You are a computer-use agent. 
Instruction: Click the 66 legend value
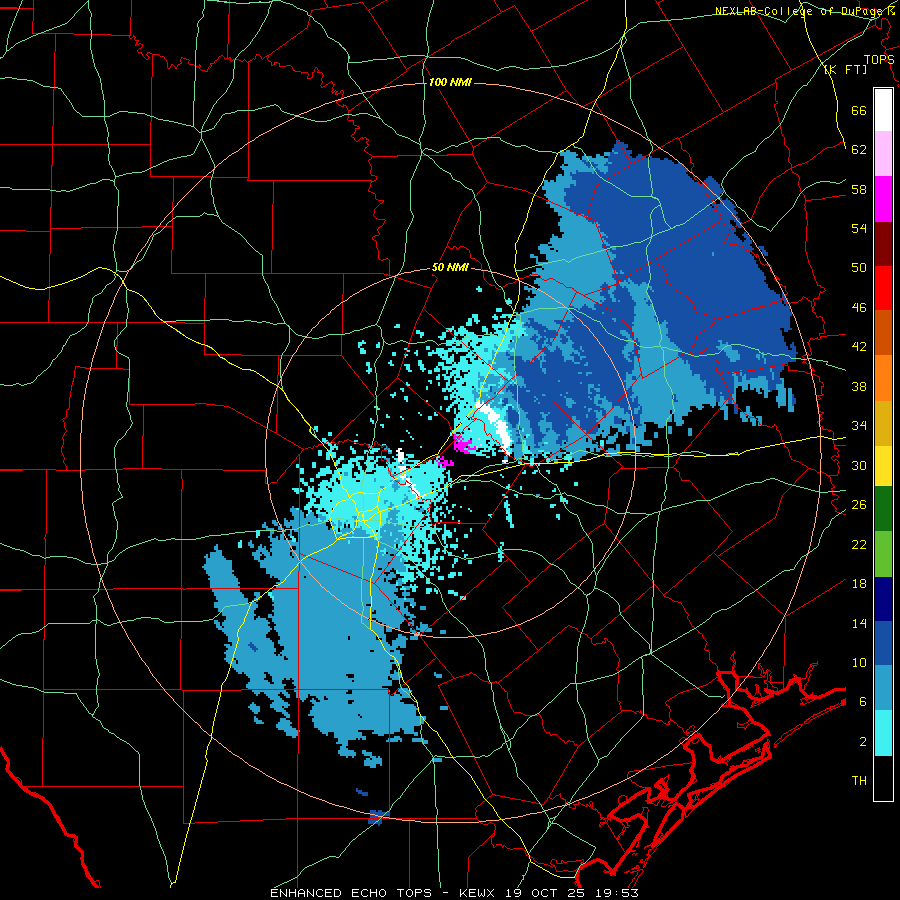pyautogui.click(x=859, y=110)
